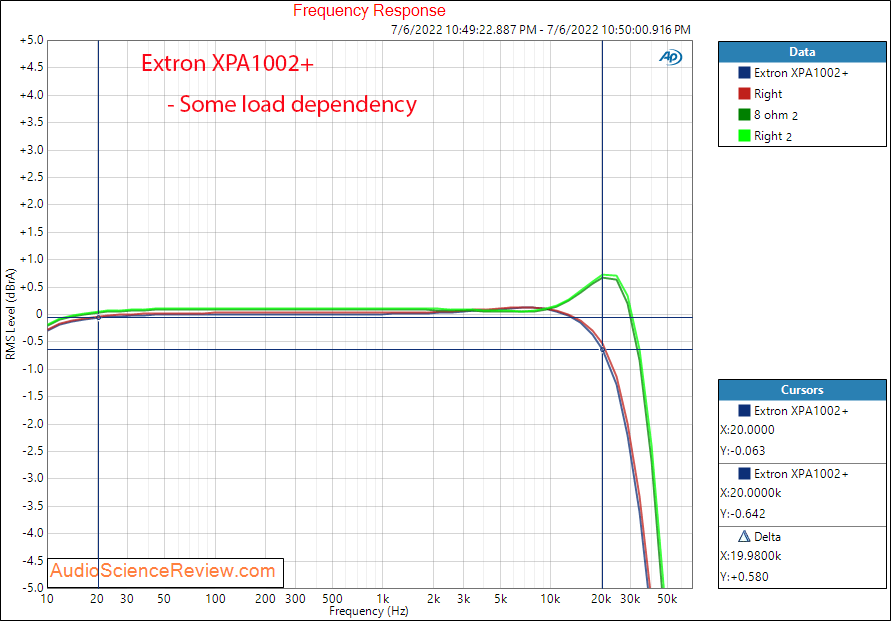
Task: Click the cursor point at 20 Hz on the curve
Action: click(x=98, y=318)
